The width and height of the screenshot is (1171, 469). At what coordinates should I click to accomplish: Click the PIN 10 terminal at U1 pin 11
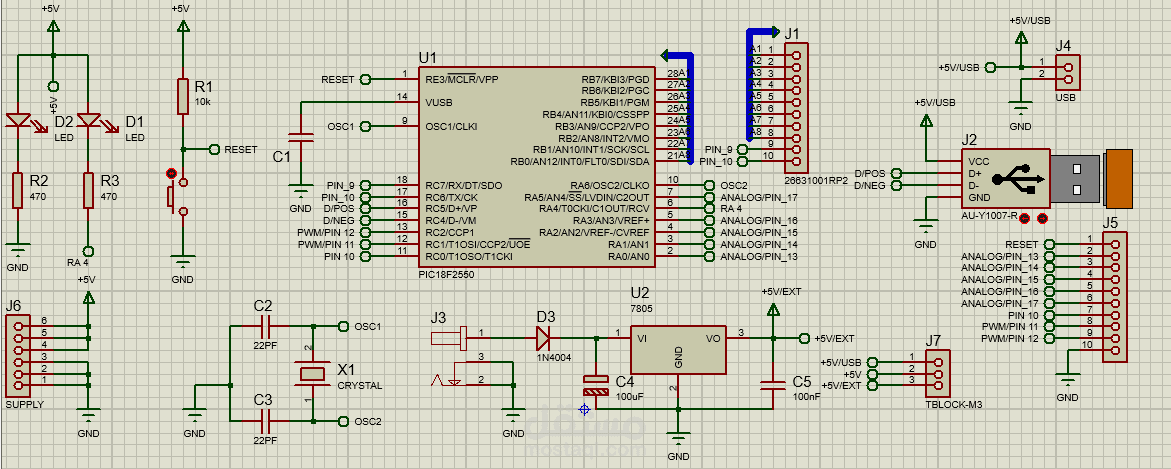[x=366, y=257]
